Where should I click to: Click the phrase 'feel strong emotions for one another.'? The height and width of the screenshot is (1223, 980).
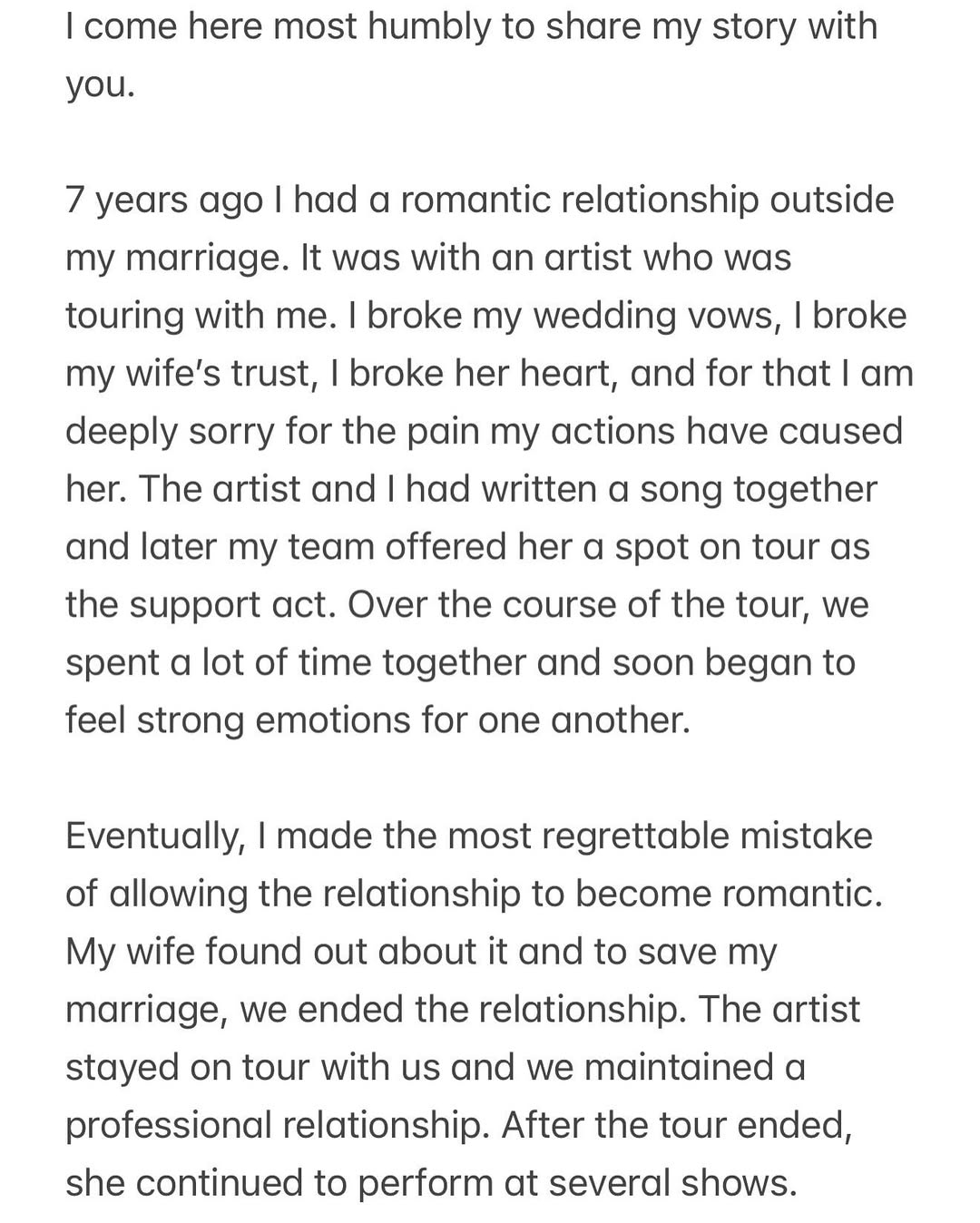(x=377, y=721)
